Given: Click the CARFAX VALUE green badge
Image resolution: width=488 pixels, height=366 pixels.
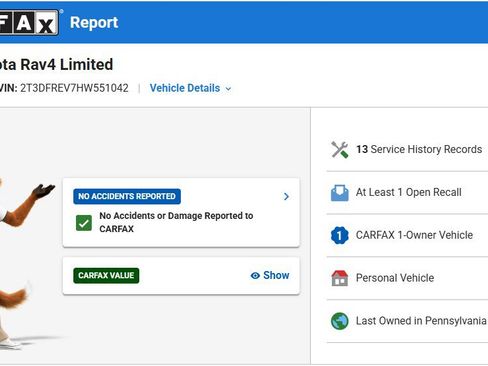Looking at the screenshot, I should (106, 276).
